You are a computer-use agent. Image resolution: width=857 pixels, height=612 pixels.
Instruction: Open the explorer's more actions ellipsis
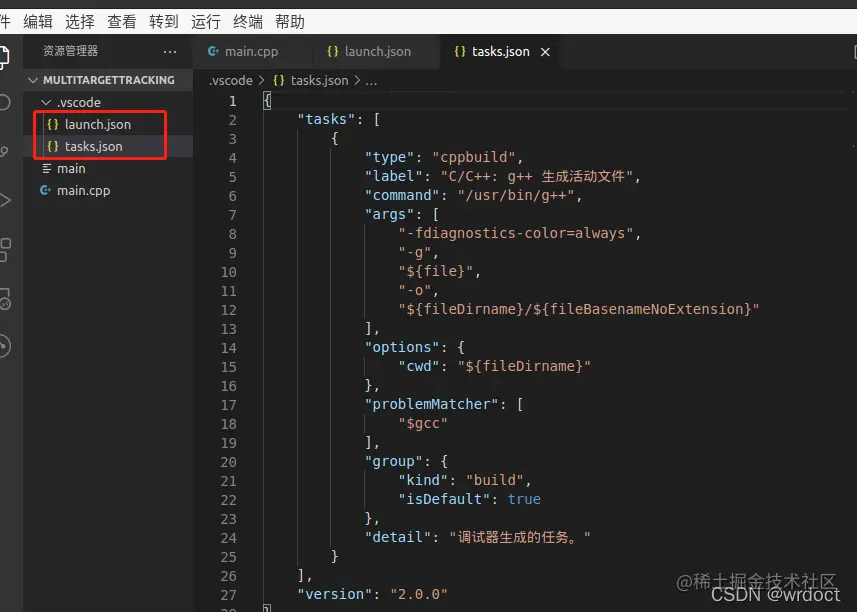170,52
